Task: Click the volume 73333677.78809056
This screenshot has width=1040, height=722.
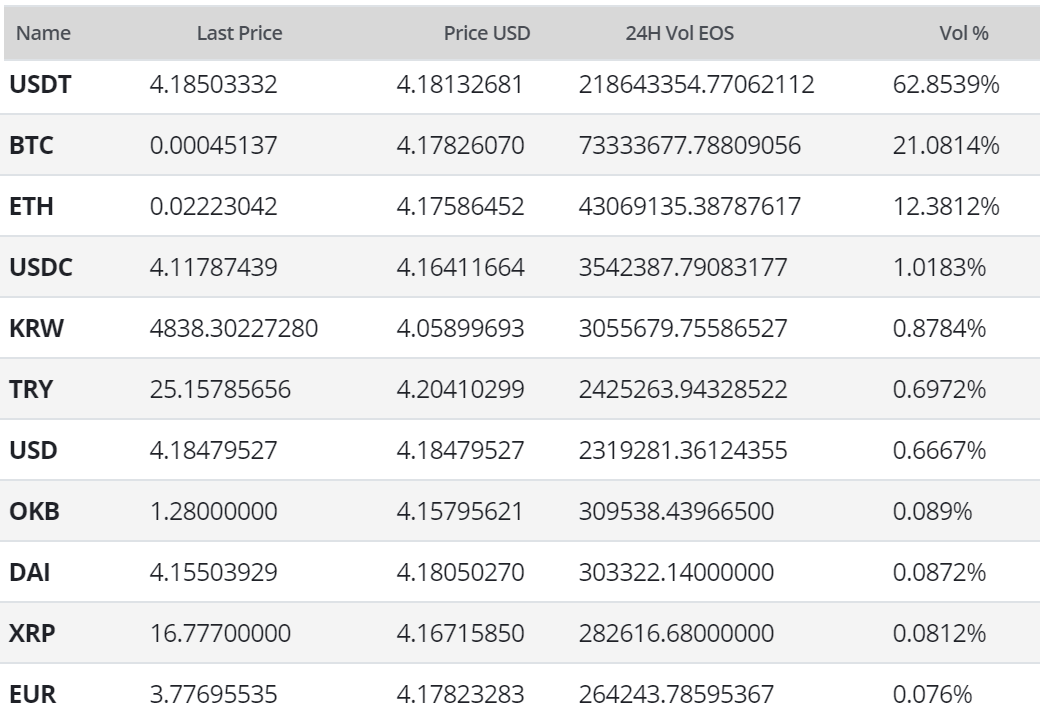Action: pyautogui.click(x=690, y=146)
